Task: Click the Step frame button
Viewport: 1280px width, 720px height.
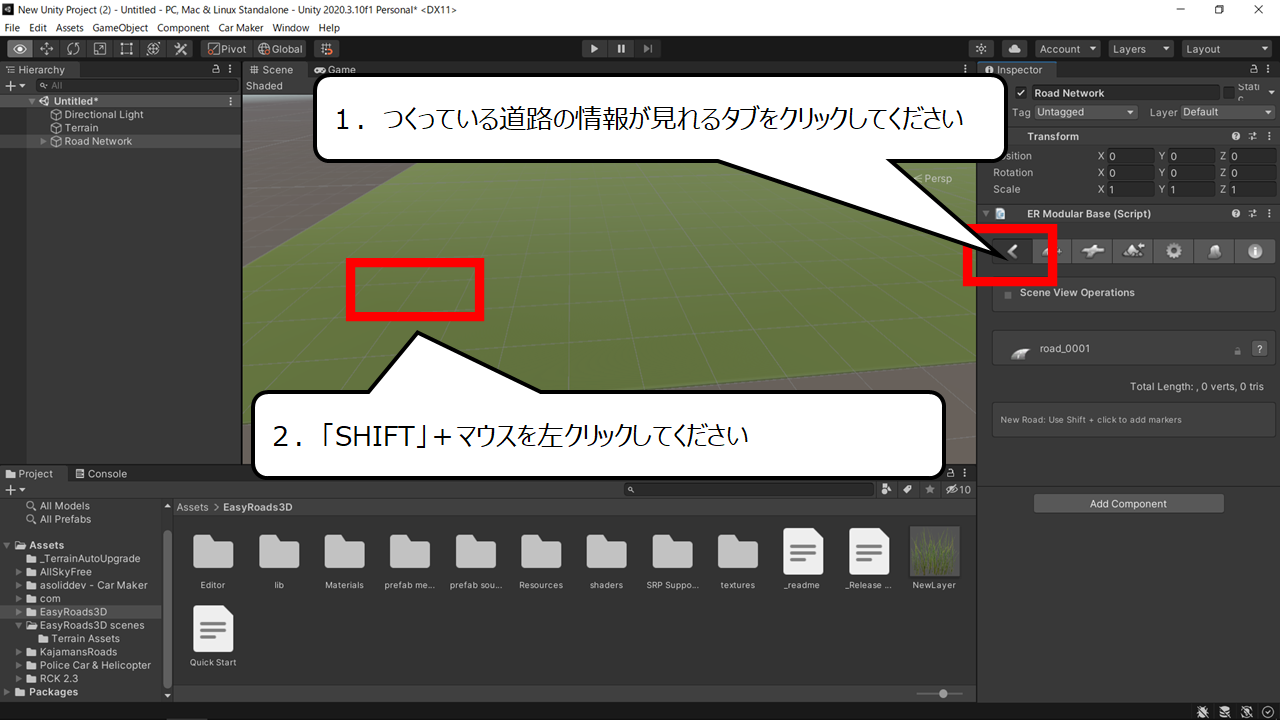Action: tap(648, 49)
